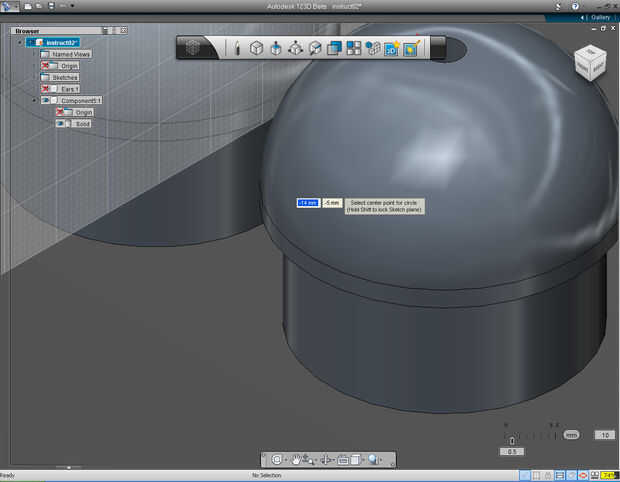Open the four-squares pattern tool
Image resolution: width=620 pixels, height=482 pixels.
tap(353, 48)
